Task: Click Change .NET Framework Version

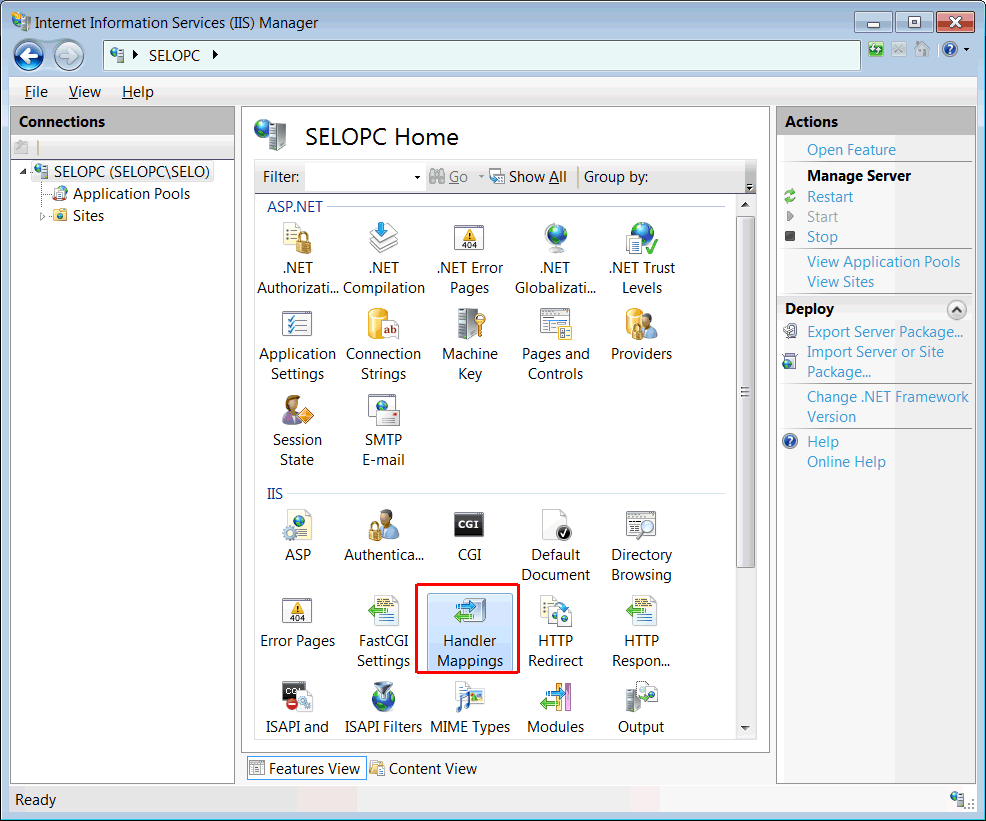Action: [887, 407]
